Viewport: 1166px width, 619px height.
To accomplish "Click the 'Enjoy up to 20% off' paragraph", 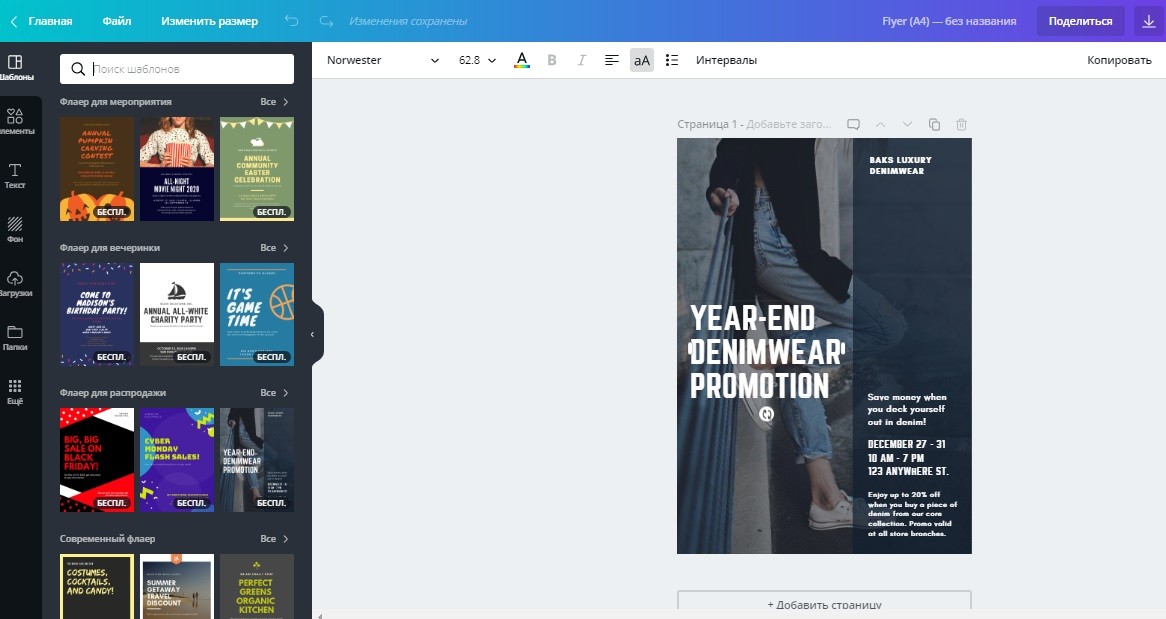I will 912,513.
